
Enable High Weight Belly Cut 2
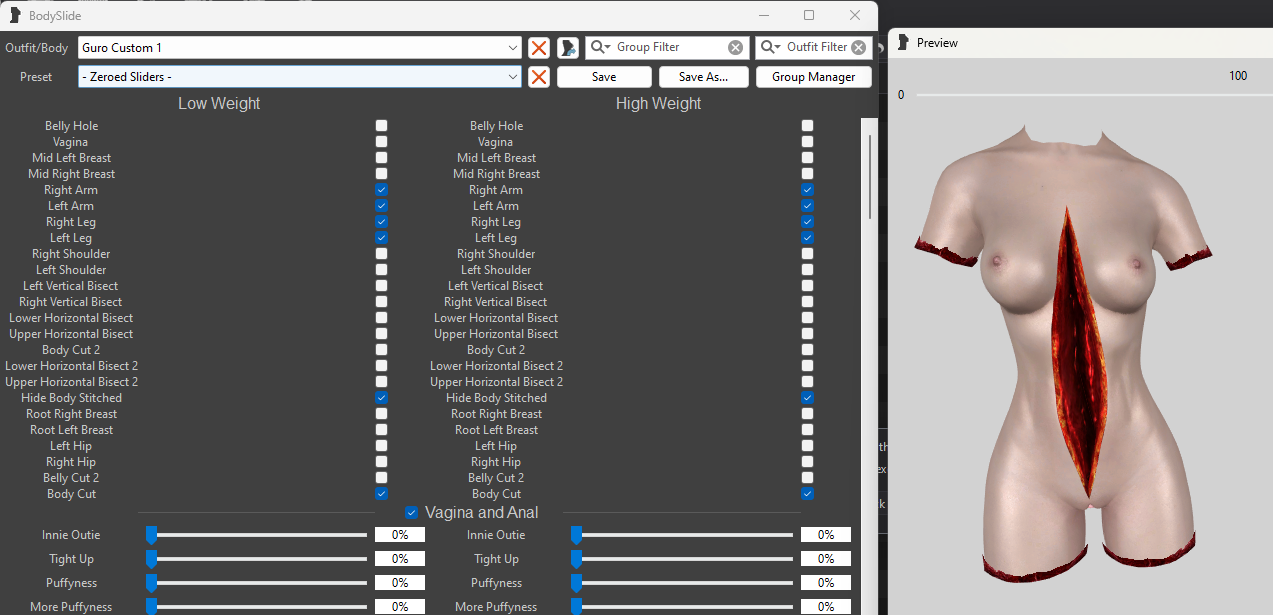[x=807, y=478]
